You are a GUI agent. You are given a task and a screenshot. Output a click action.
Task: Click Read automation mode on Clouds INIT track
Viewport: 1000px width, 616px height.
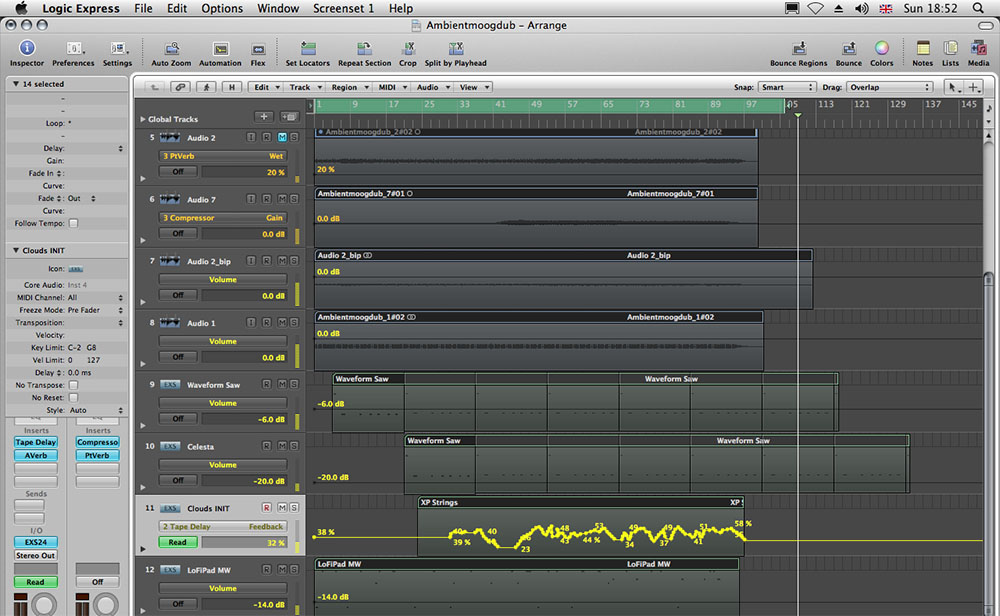pyautogui.click(x=177, y=542)
